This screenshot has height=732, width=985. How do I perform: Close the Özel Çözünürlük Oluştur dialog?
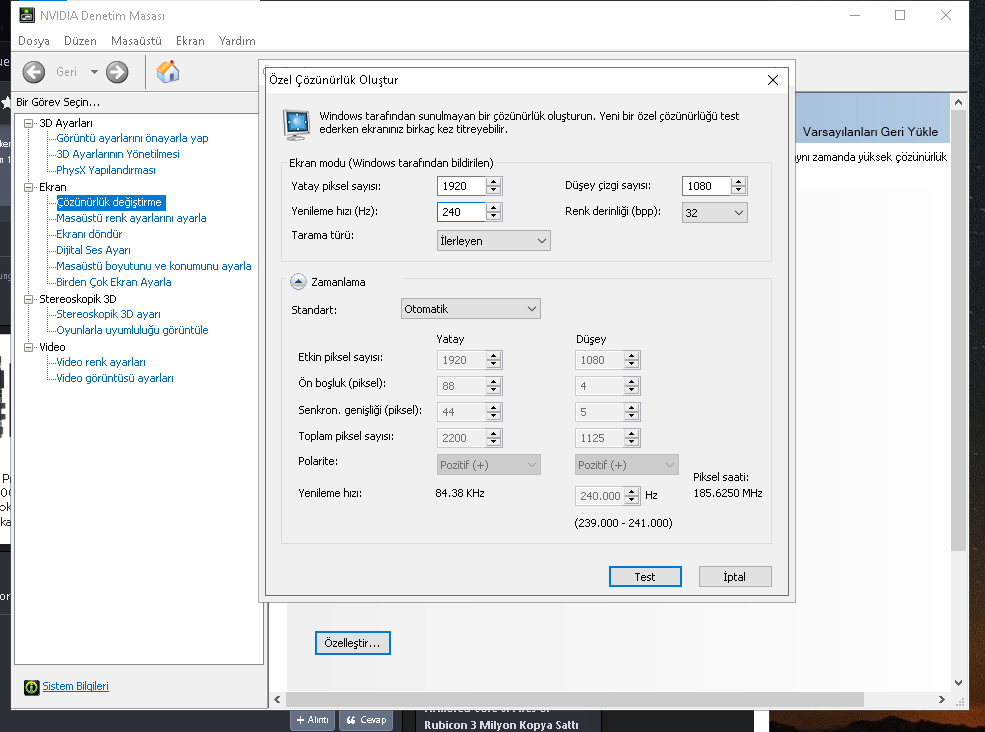pos(773,80)
